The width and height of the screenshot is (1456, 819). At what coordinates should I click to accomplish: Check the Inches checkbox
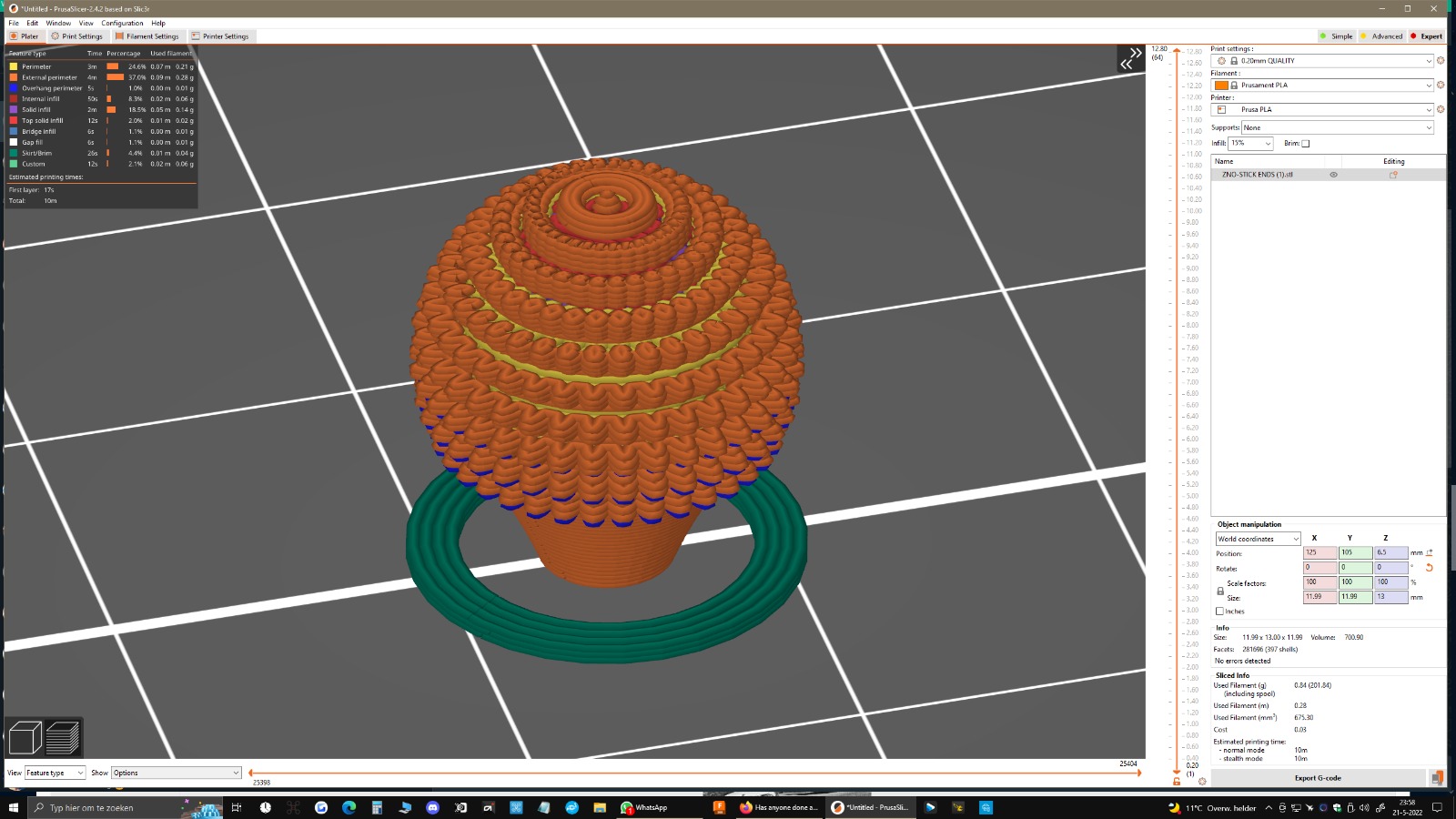(1219, 612)
